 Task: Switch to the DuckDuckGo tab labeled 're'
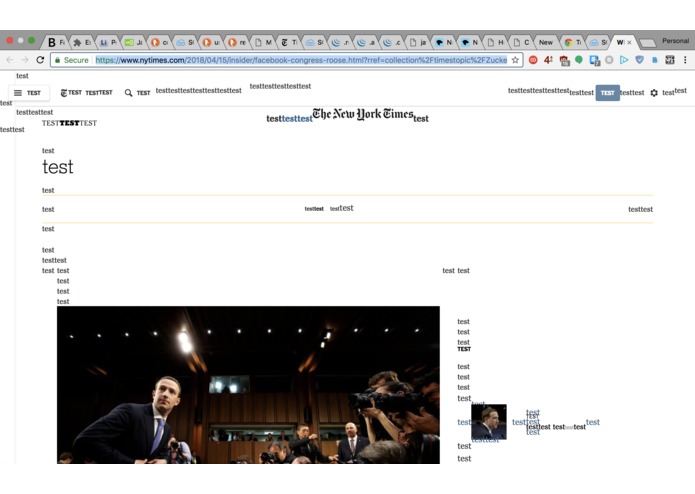pos(237,43)
